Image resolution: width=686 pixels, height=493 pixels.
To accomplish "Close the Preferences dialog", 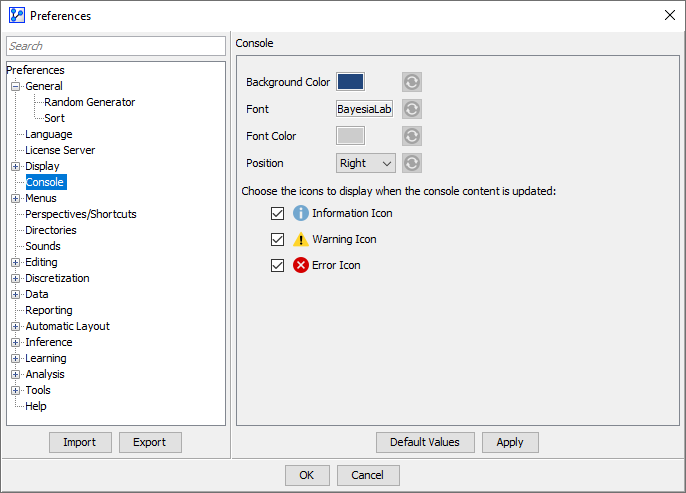I will pyautogui.click(x=669, y=15).
